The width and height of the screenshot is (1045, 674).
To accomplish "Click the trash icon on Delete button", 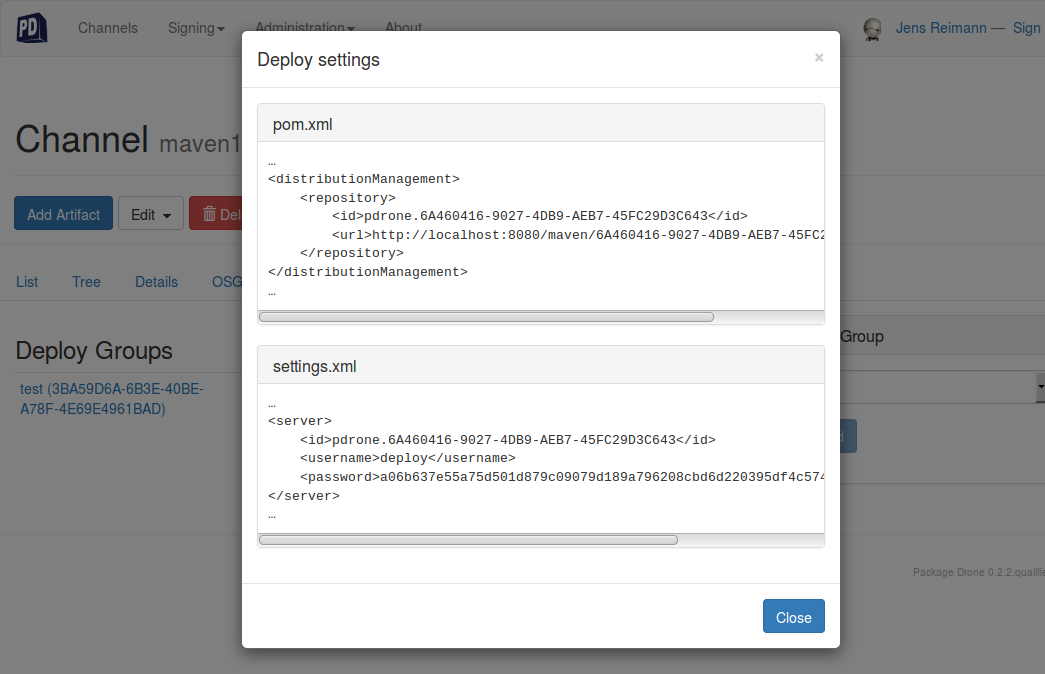I will 209,214.
